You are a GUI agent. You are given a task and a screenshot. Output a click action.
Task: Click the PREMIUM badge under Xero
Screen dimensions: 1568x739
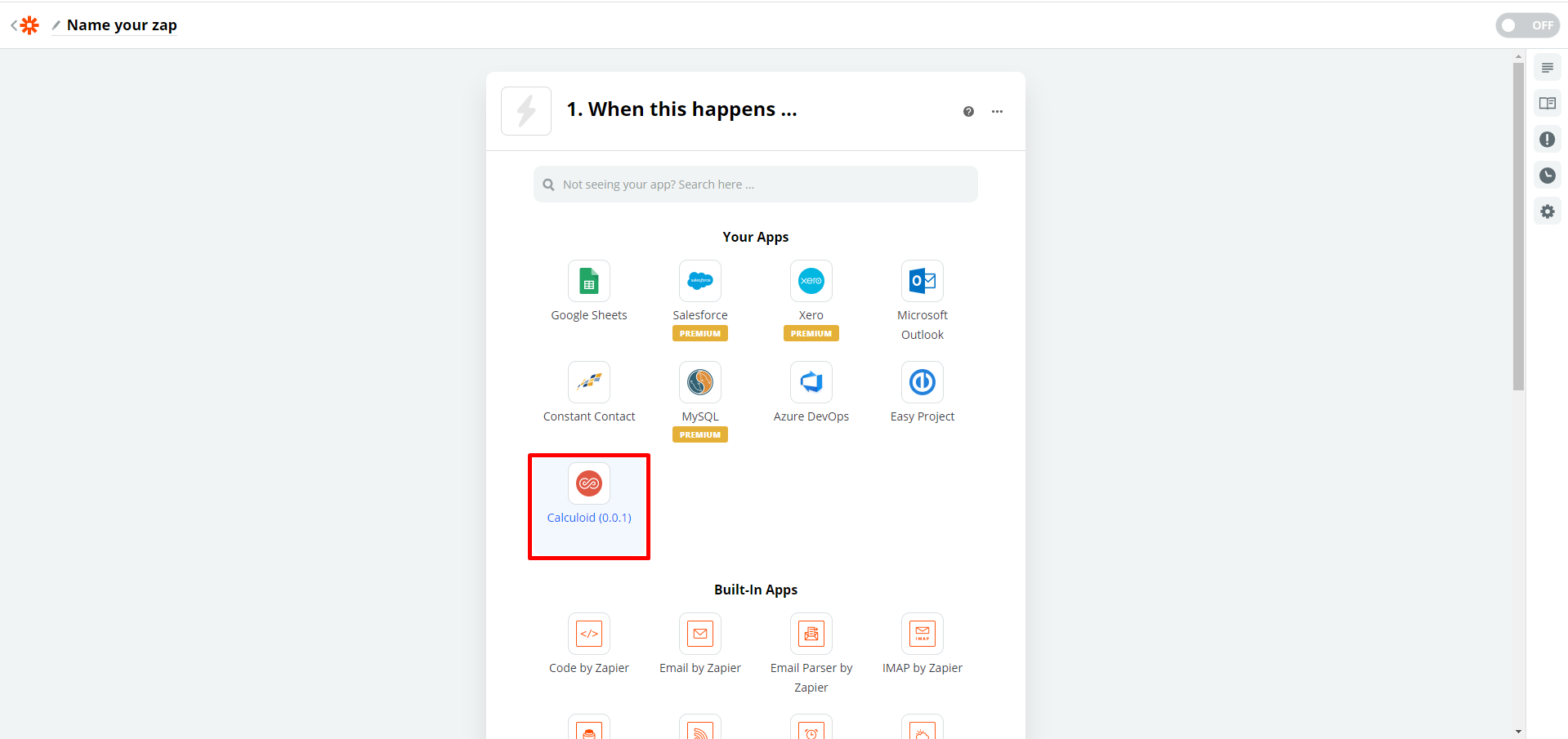pos(811,333)
